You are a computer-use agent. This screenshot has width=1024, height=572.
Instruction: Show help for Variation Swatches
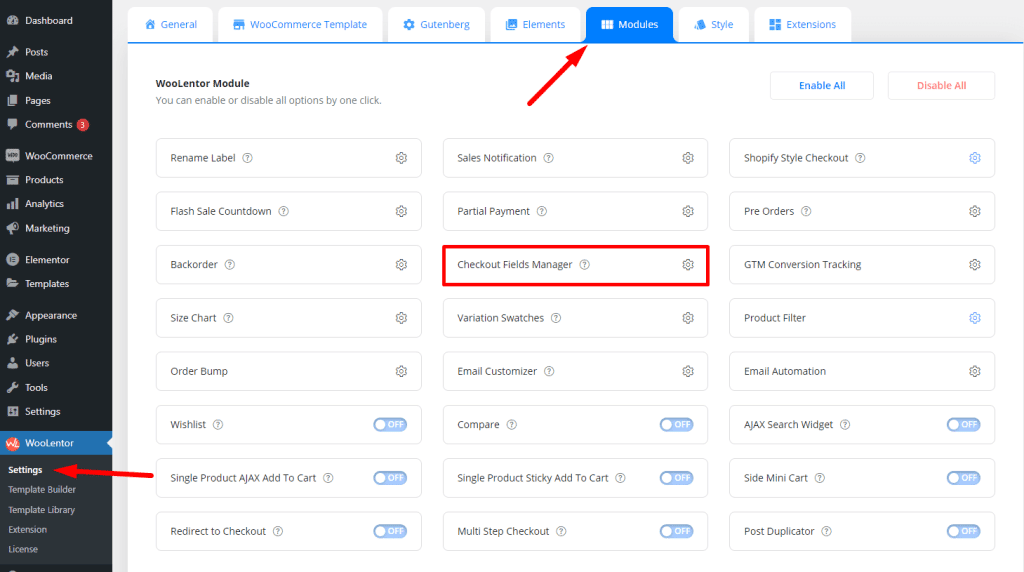click(556, 318)
